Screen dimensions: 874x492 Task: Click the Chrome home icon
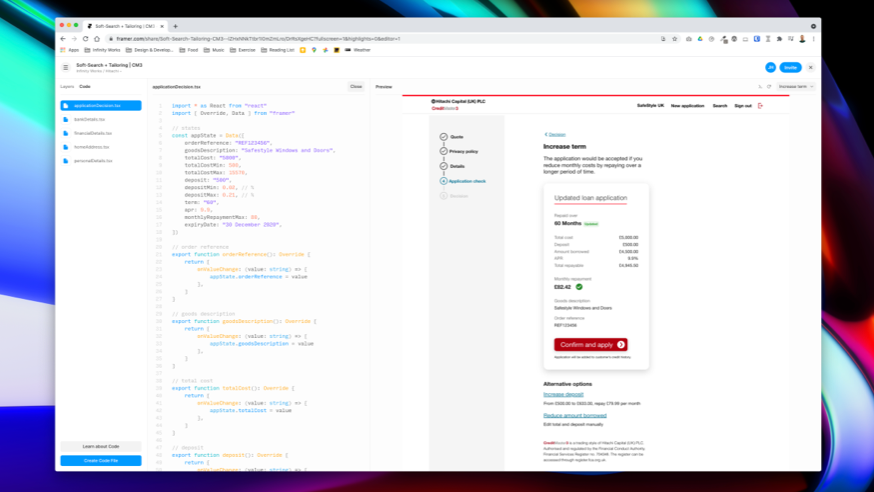(x=96, y=39)
